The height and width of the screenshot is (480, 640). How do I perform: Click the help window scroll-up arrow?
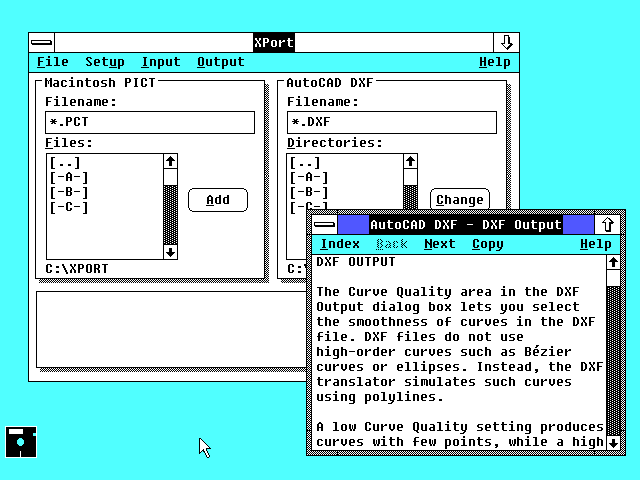click(613, 262)
